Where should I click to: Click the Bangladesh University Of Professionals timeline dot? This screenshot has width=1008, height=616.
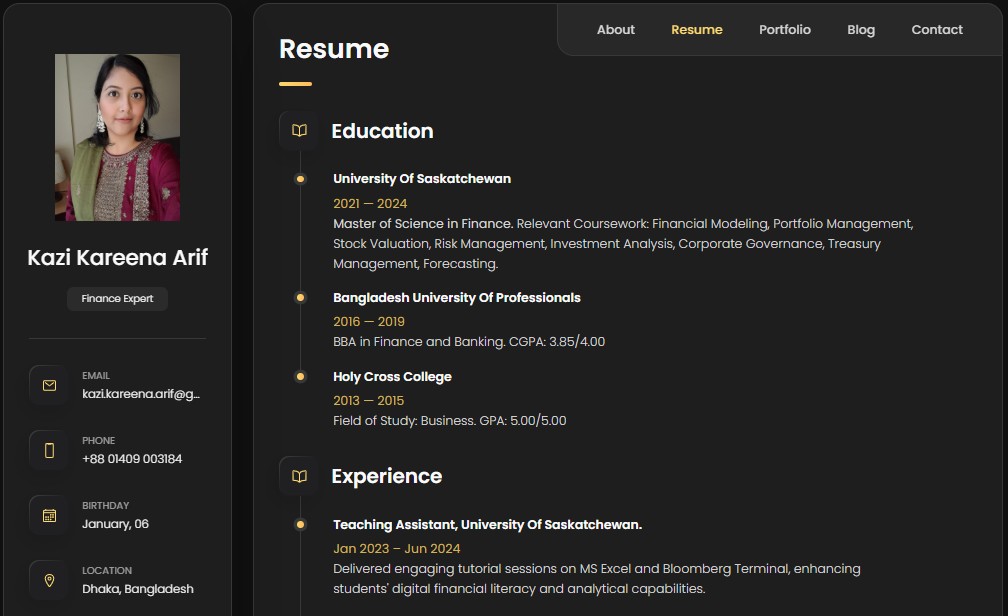pyautogui.click(x=300, y=298)
